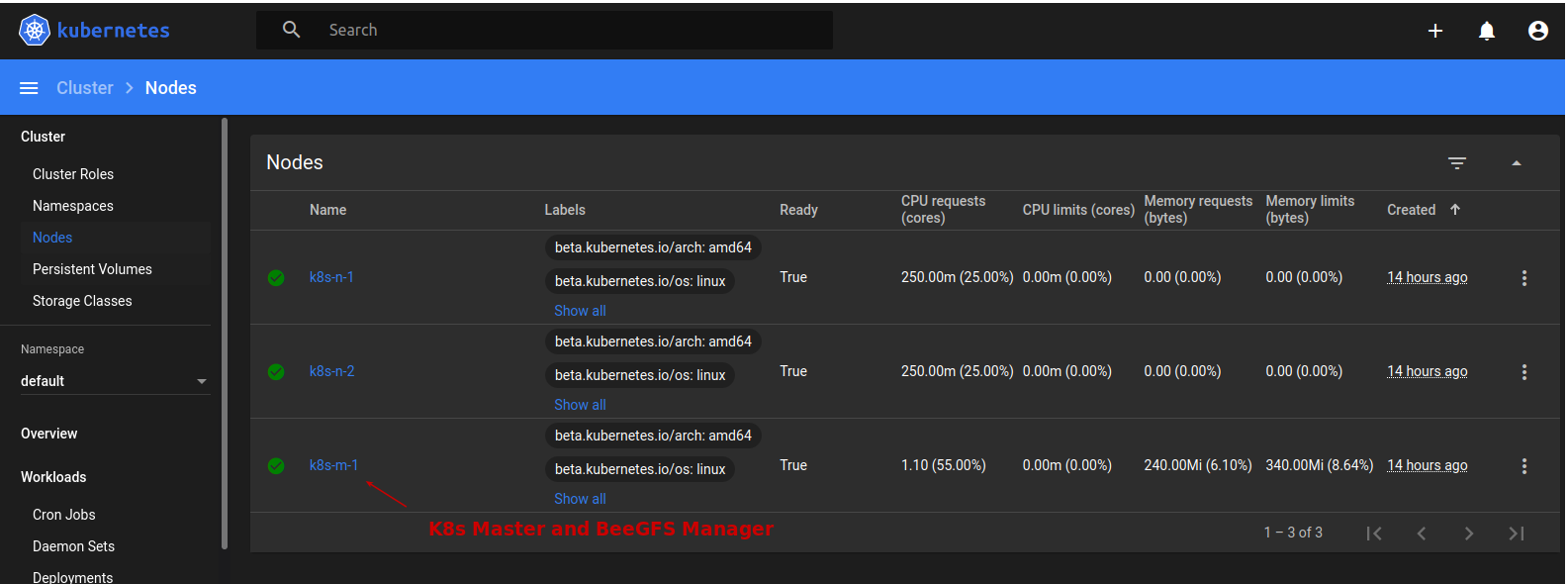Click os: linux label chip for k8s-m-1
This screenshot has height=584, width=1568.
(x=640, y=469)
